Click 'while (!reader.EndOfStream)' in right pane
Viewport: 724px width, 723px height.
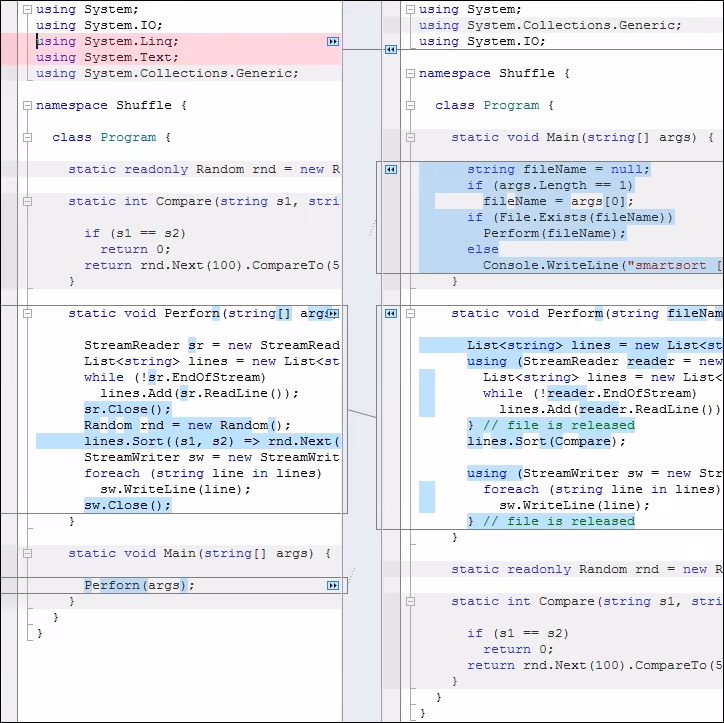590,393
